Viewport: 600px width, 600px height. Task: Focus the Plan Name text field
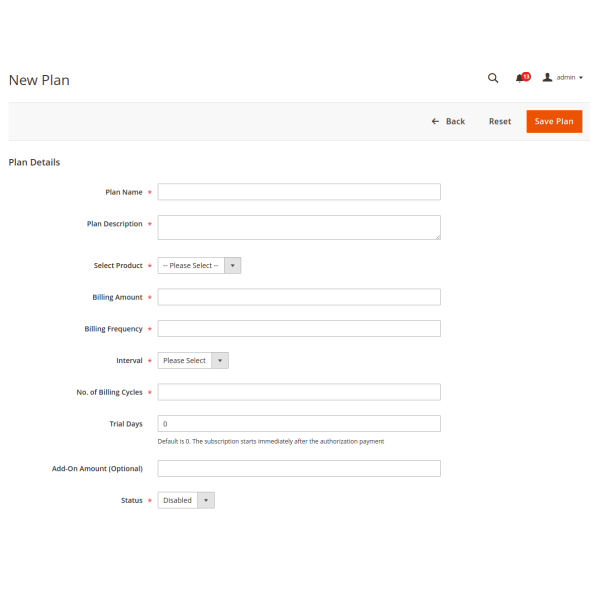[x=299, y=192]
